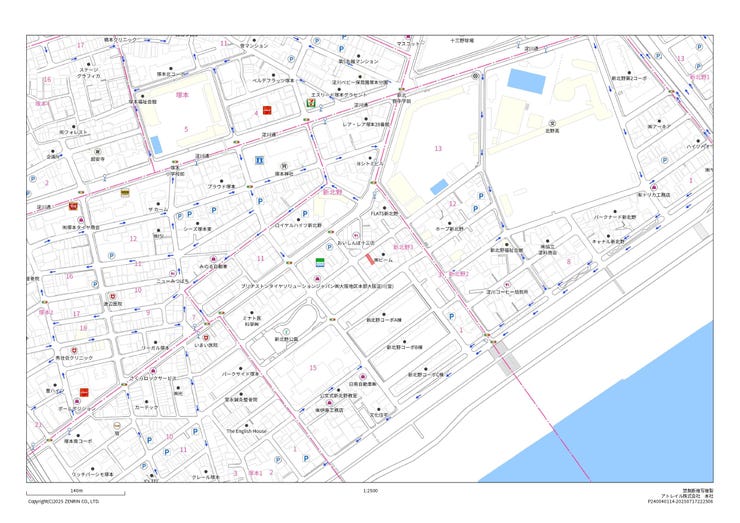Viewport: 740px width, 523px height.
Task: Select the ロイヤルハイツ新北野 label
Action: click(x=298, y=225)
